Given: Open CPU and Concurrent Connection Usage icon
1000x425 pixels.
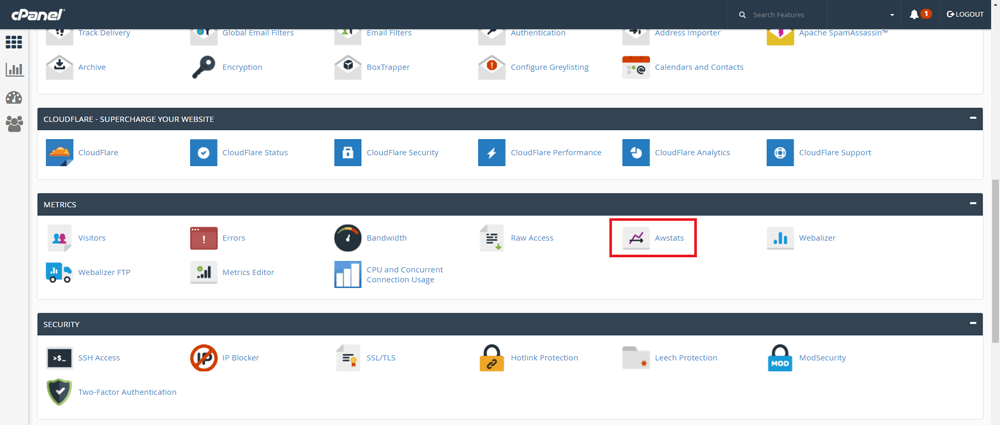Looking at the screenshot, I should [x=348, y=274].
